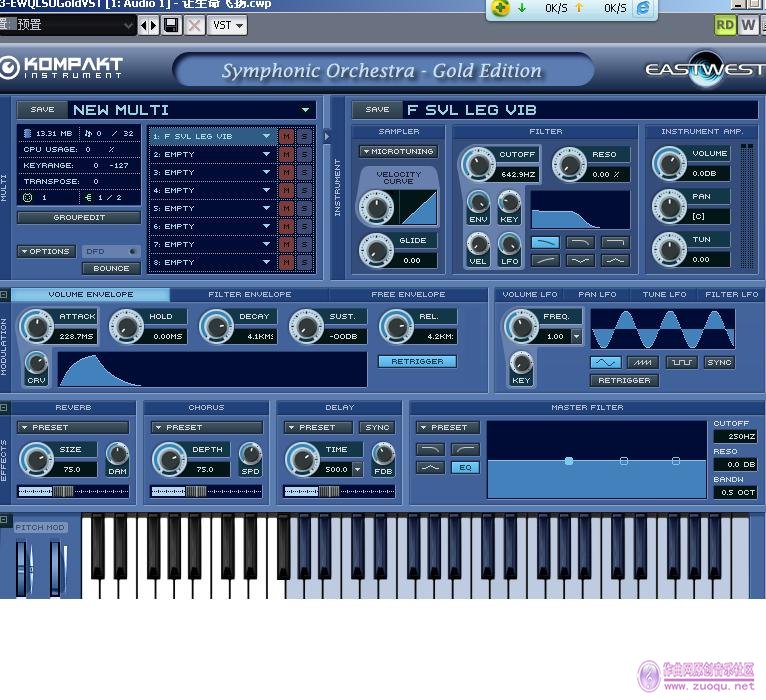Image resolution: width=766 pixels, height=700 pixels.
Task: Click the envelope DECAY knob
Action: click(x=216, y=326)
